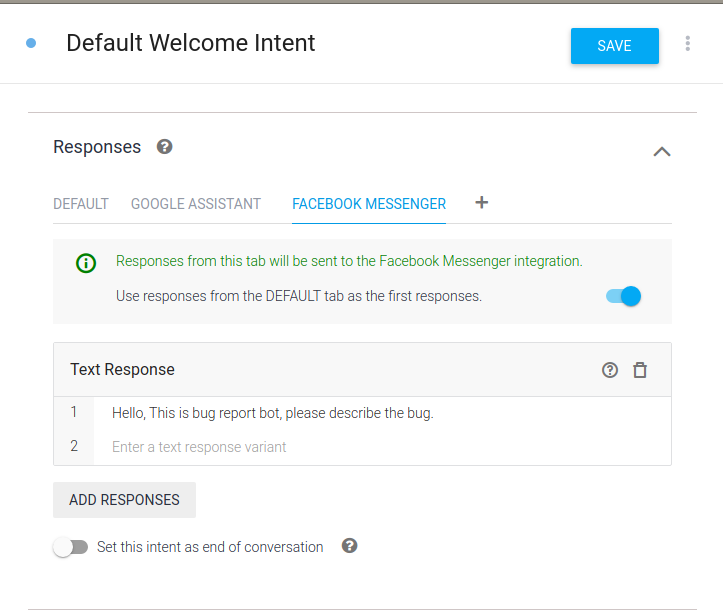This screenshot has height=614, width=723.
Task: Open the GOOGLE ASSISTANT tab
Action: point(196,204)
